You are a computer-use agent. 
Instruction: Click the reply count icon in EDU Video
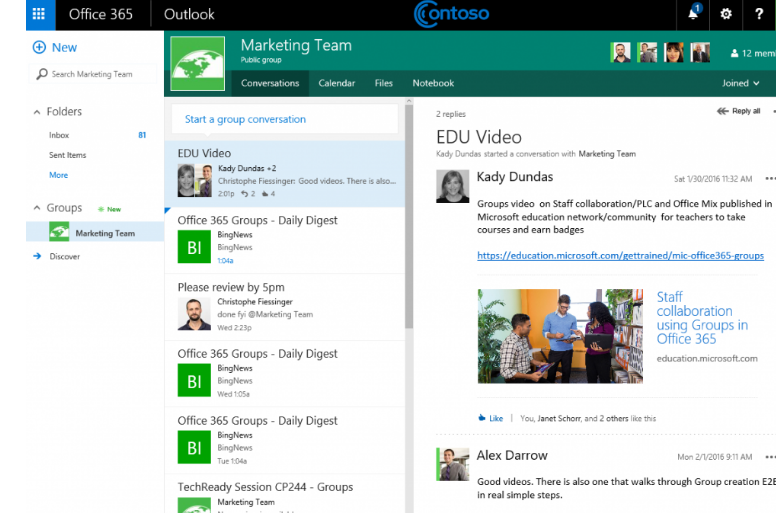pyautogui.click(x=244, y=193)
